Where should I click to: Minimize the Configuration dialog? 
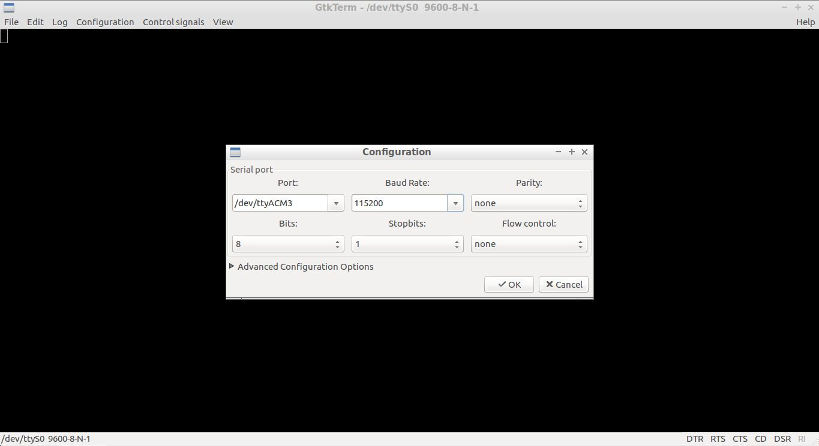[x=558, y=151]
